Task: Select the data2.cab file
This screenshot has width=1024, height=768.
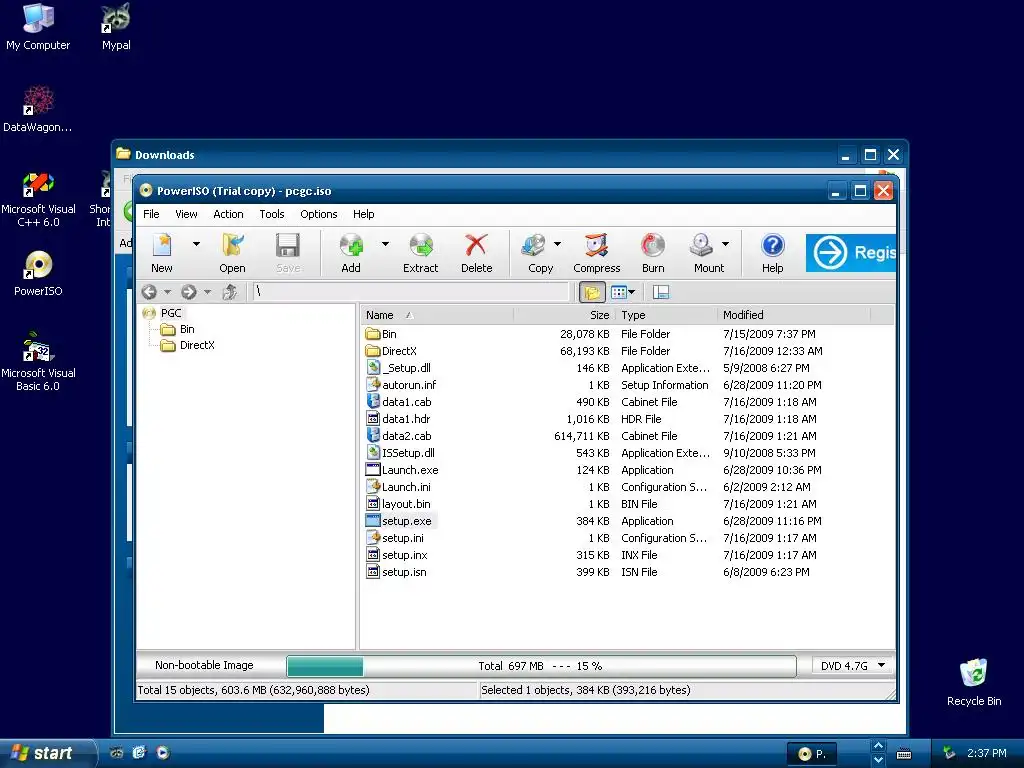Action: [x=406, y=436]
